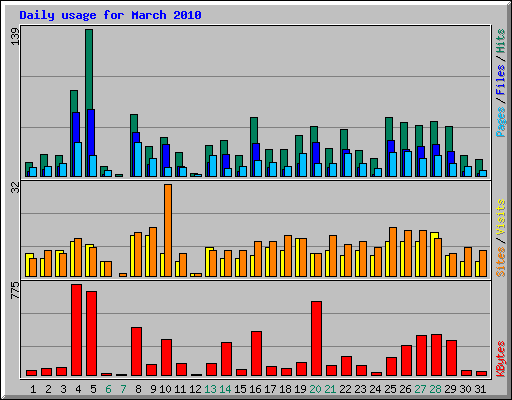Click the day 1 axis label
This screenshot has height=400, width=512.
[33, 389]
